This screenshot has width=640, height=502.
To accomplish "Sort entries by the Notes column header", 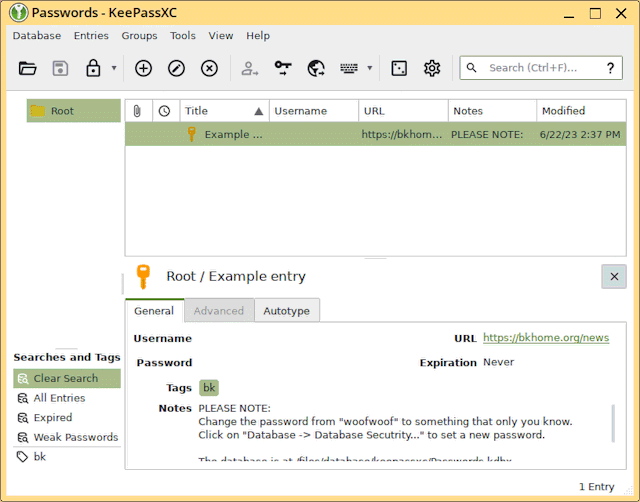I will tap(492, 111).
